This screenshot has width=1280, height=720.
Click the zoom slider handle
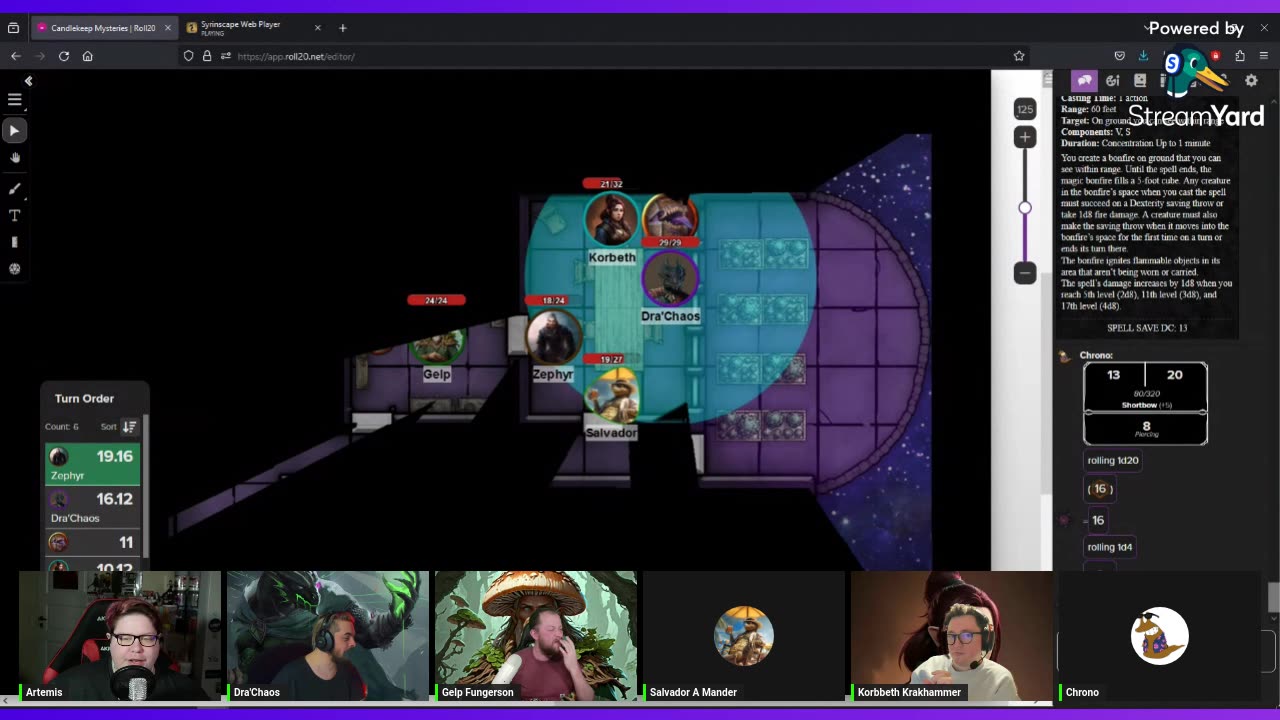pos(1025,208)
